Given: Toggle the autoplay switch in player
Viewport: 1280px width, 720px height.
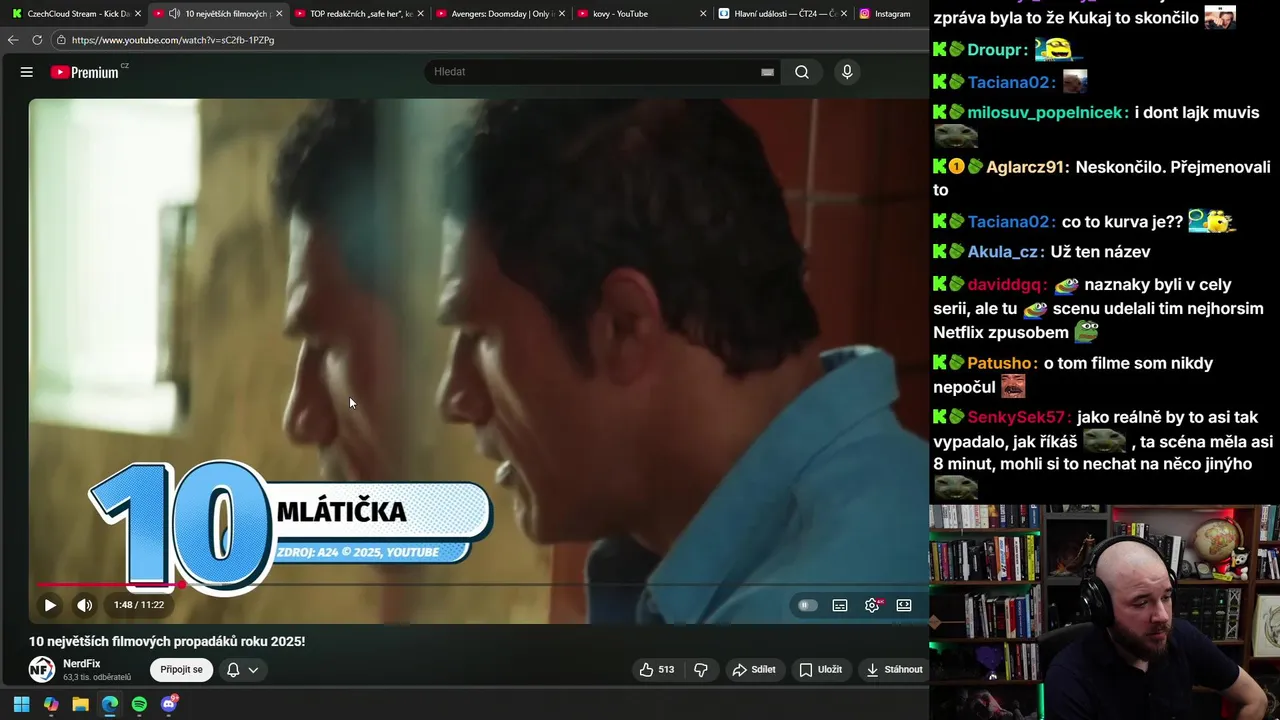Looking at the screenshot, I should coord(807,605).
